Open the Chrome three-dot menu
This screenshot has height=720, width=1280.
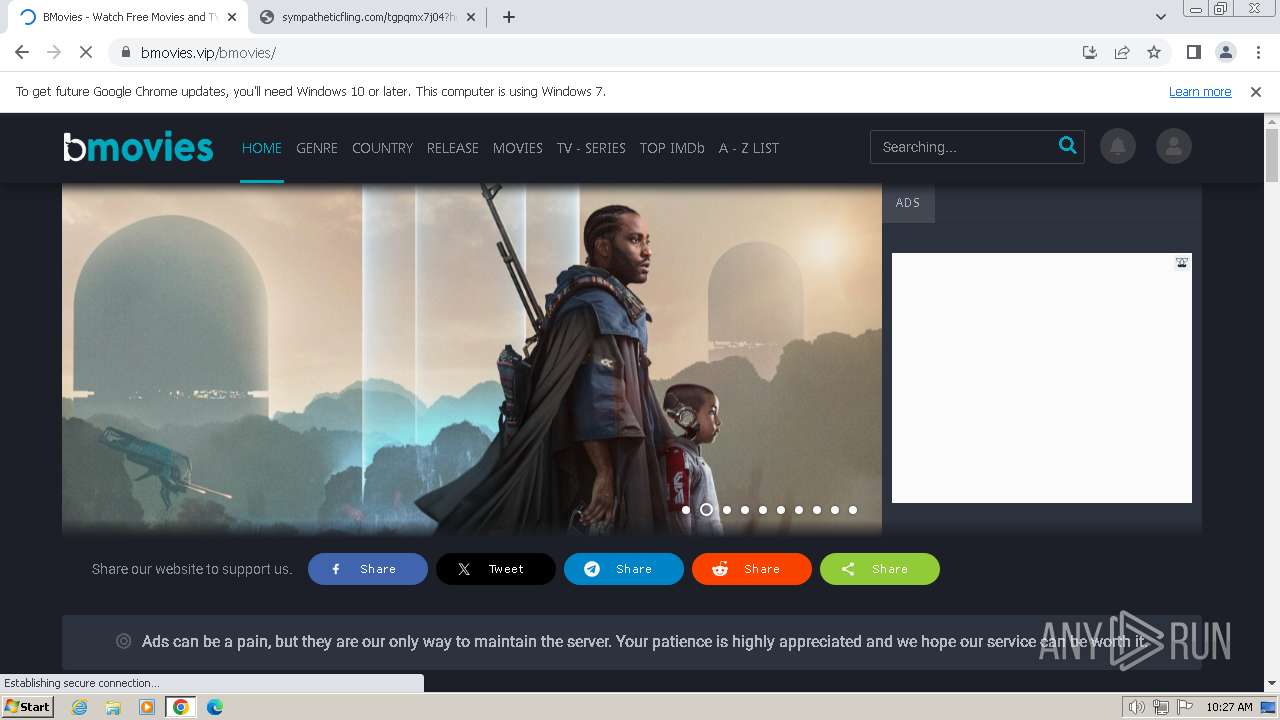pyautogui.click(x=1258, y=53)
